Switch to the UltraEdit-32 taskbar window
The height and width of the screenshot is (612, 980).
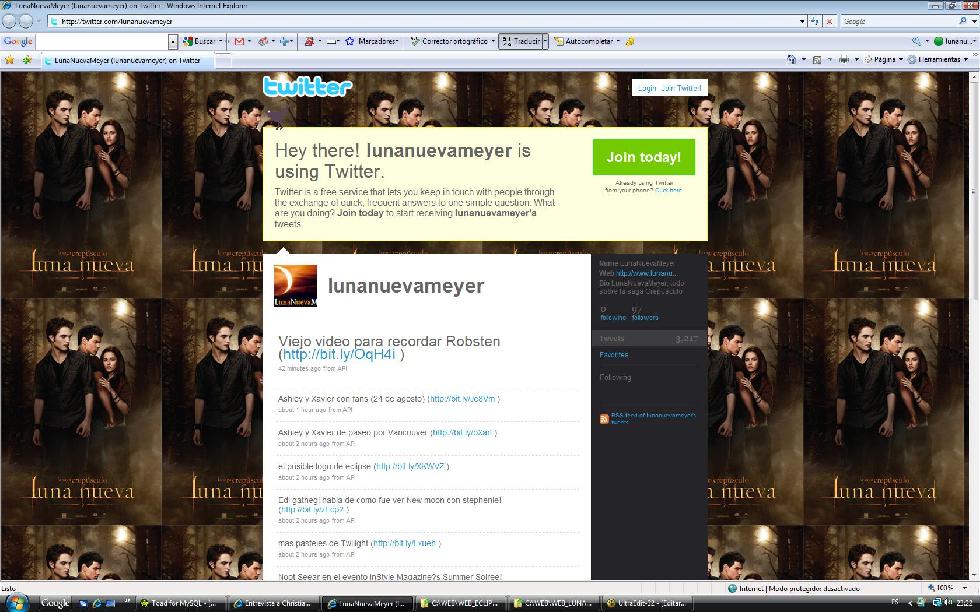[646, 603]
